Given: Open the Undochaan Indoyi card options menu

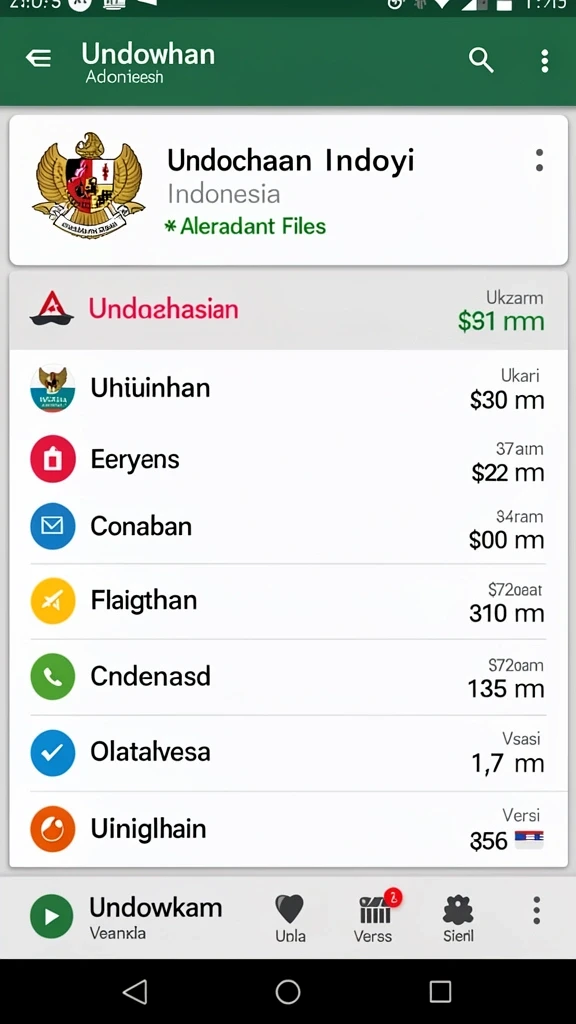Looking at the screenshot, I should pyautogui.click(x=539, y=160).
